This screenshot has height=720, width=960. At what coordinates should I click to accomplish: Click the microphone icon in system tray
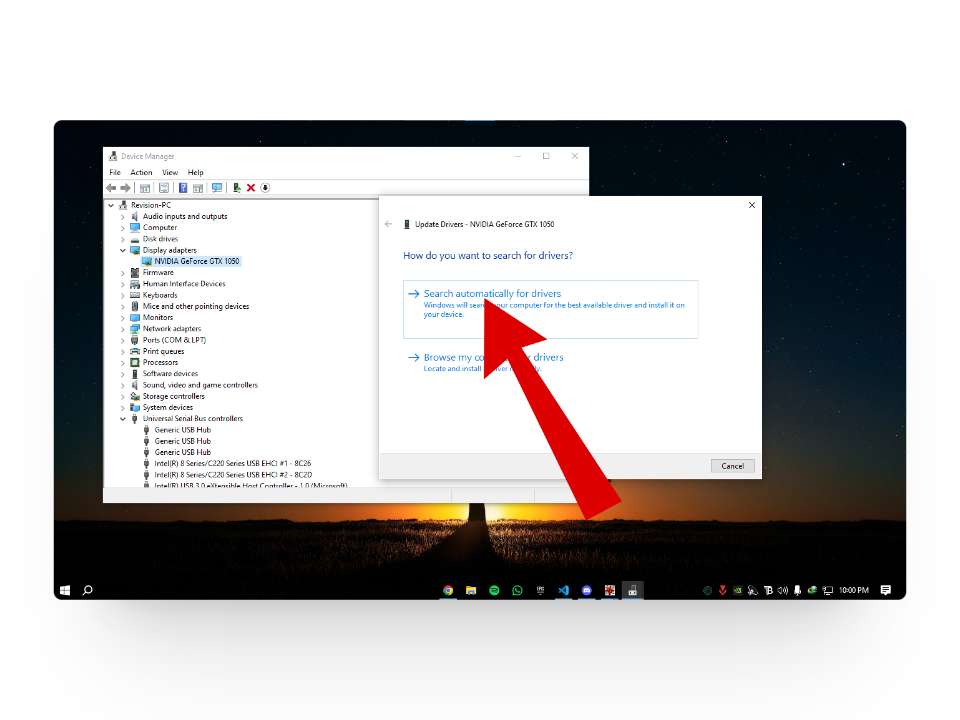pos(797,590)
